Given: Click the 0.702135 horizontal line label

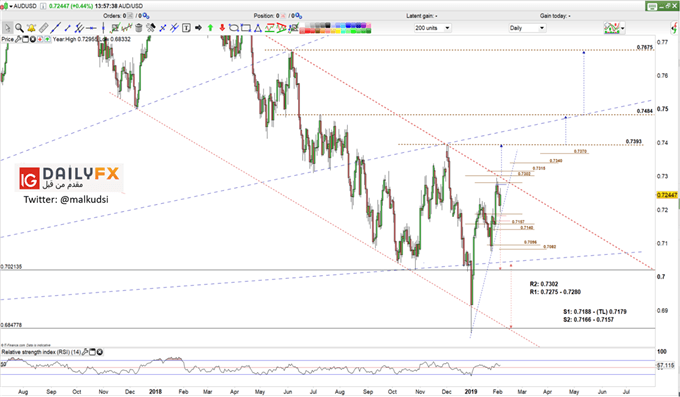Looking at the screenshot, I should (11, 267).
